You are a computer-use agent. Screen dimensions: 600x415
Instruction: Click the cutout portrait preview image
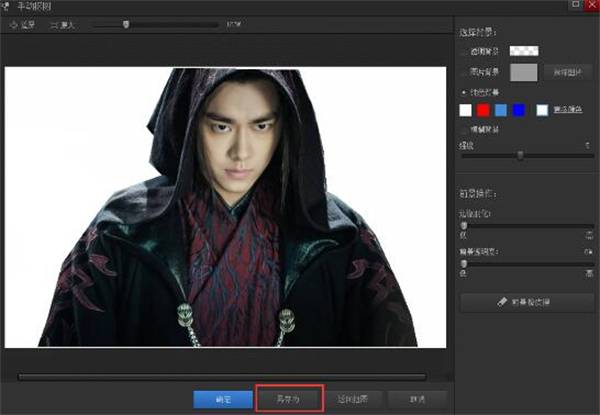click(225, 207)
